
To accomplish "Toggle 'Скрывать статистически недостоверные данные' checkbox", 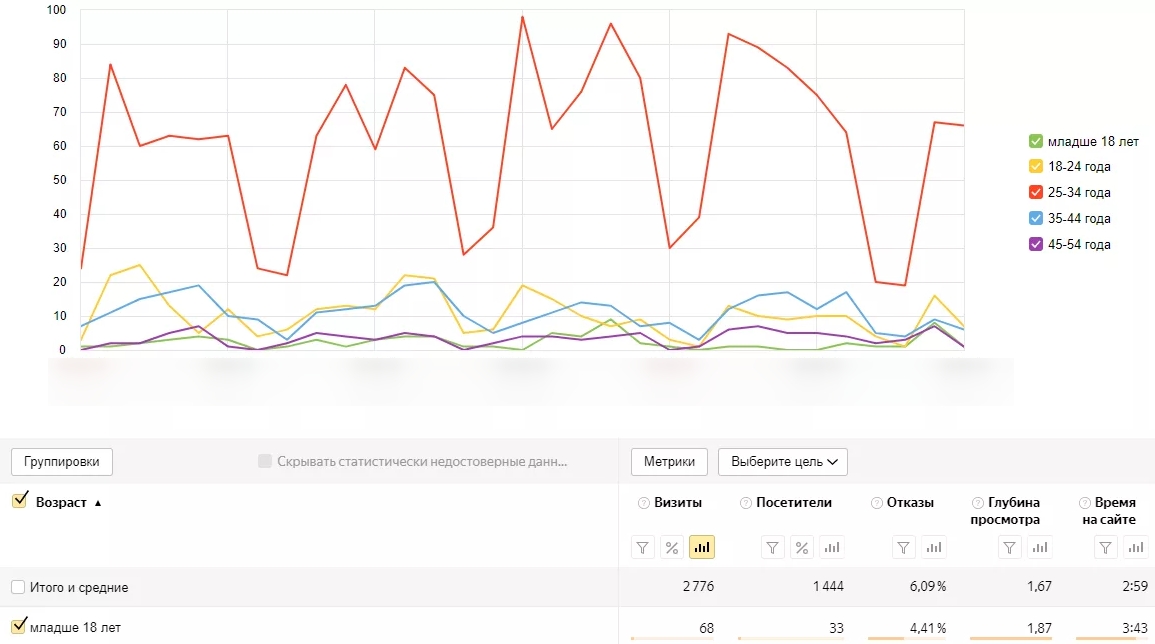I will tap(265, 462).
